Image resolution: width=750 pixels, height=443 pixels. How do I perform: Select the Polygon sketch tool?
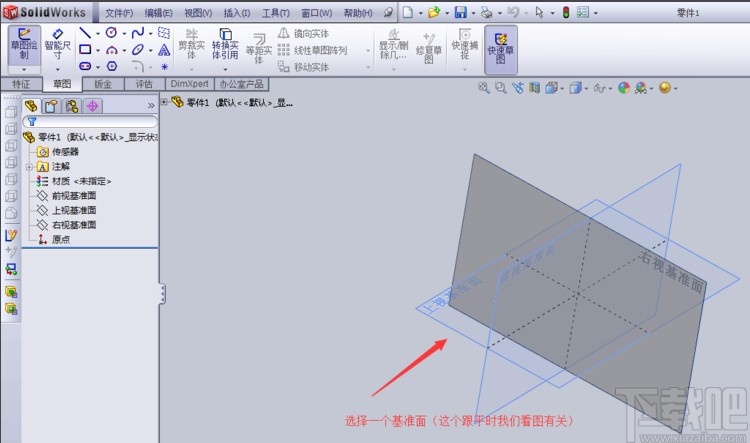(x=112, y=66)
